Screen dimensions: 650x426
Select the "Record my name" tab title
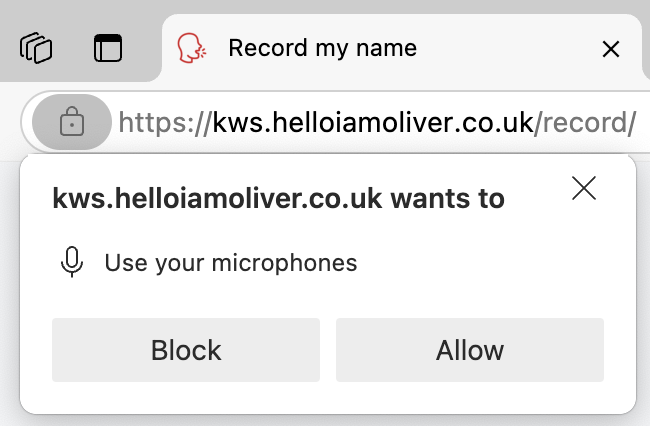[322, 47]
